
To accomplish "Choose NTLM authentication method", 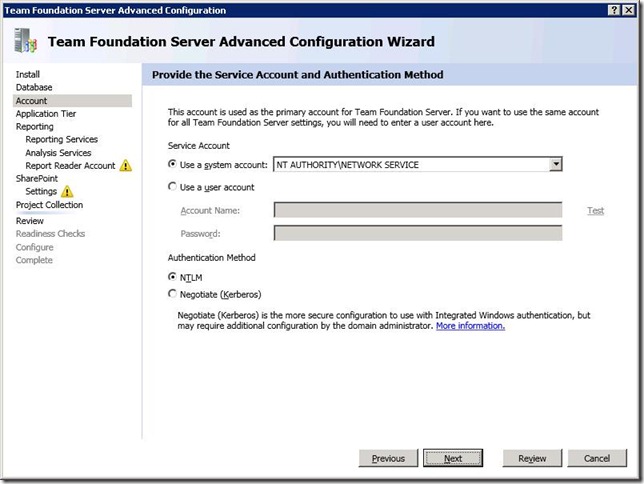I will tap(172, 276).
